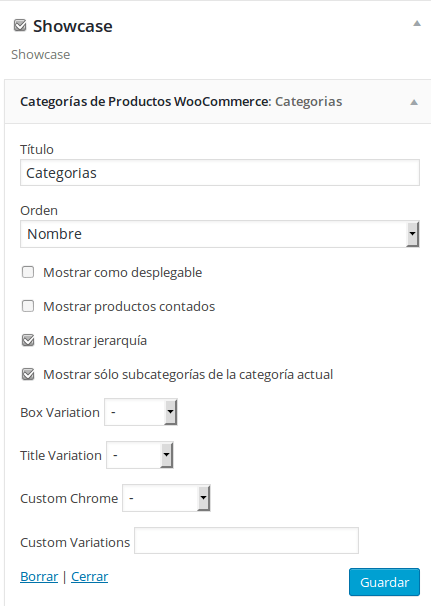Click the Orden dropdown arrow button
The width and height of the screenshot is (431, 606).
(412, 234)
